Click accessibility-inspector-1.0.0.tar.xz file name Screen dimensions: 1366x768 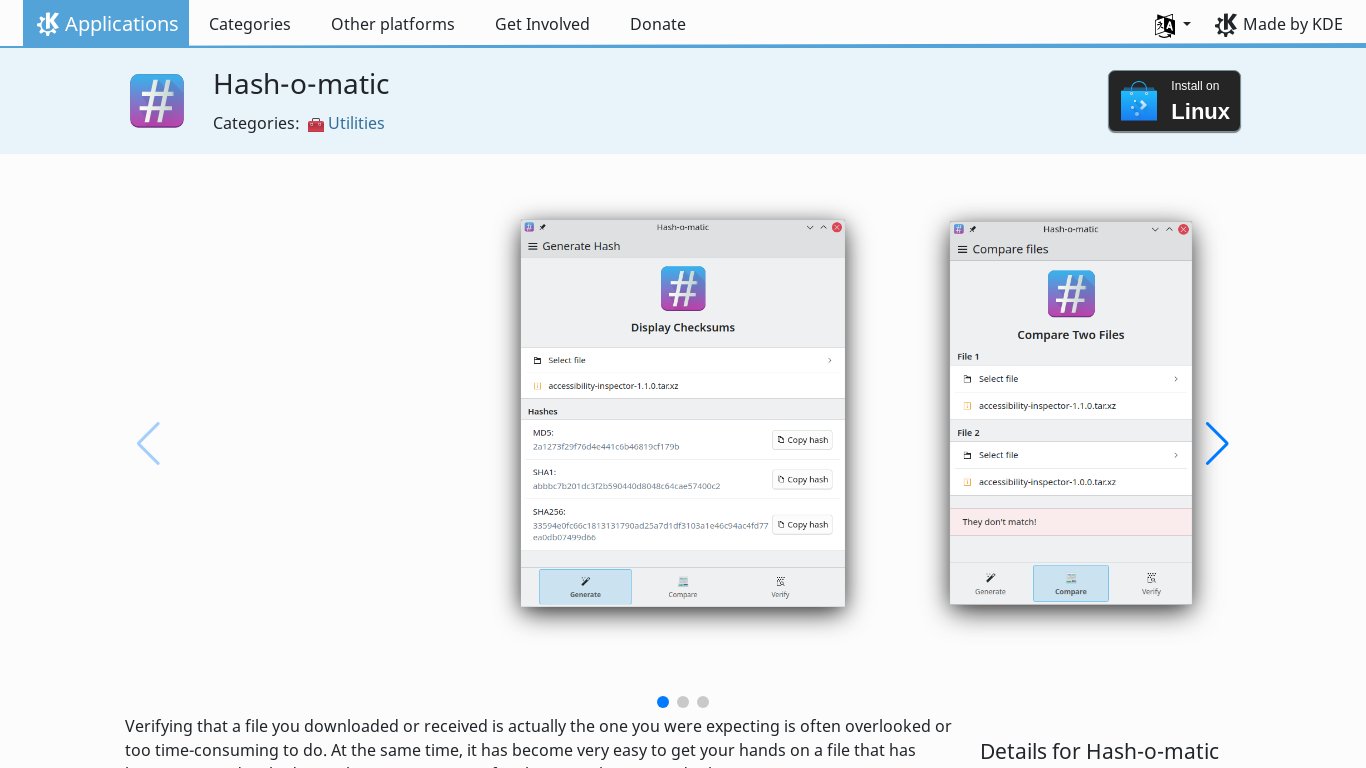[x=1047, y=482]
